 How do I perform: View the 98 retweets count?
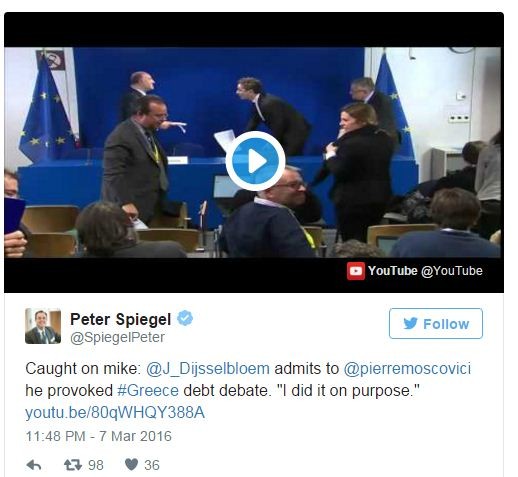96,465
